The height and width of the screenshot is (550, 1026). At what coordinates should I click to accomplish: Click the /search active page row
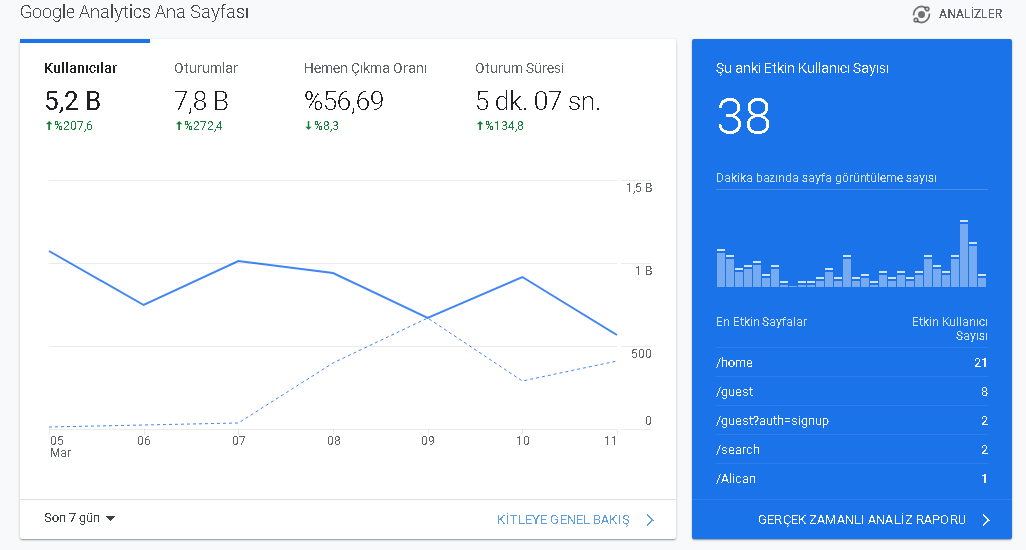point(851,449)
